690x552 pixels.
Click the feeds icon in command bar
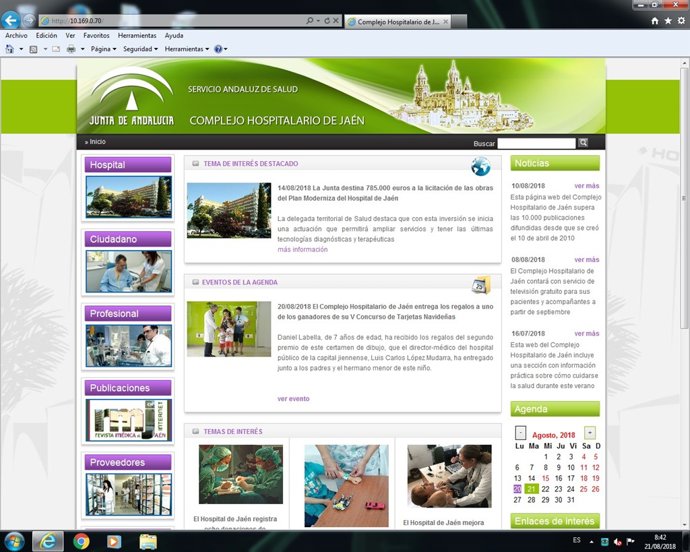pyautogui.click(x=33, y=49)
